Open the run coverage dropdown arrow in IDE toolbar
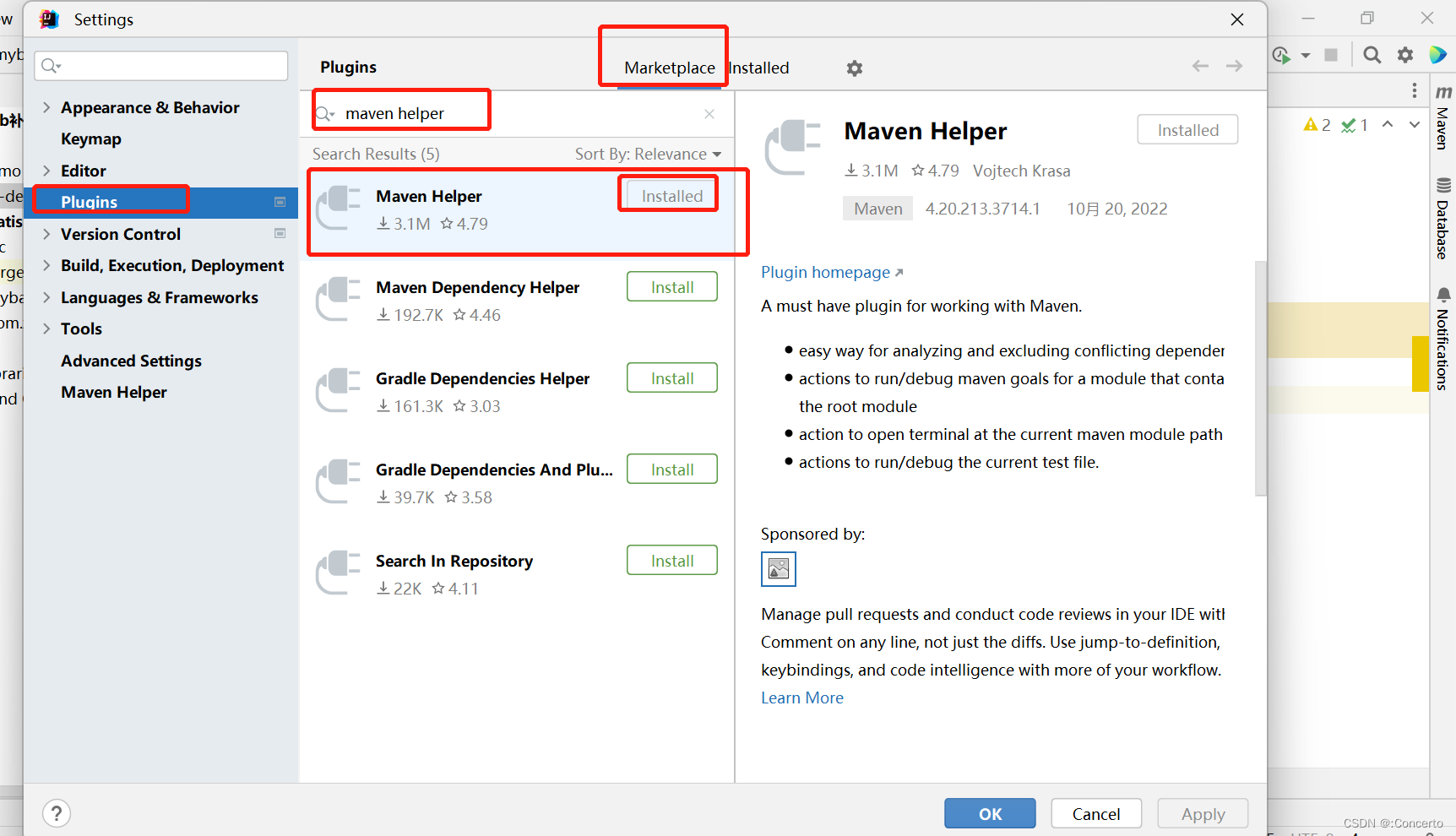 coord(1306,56)
